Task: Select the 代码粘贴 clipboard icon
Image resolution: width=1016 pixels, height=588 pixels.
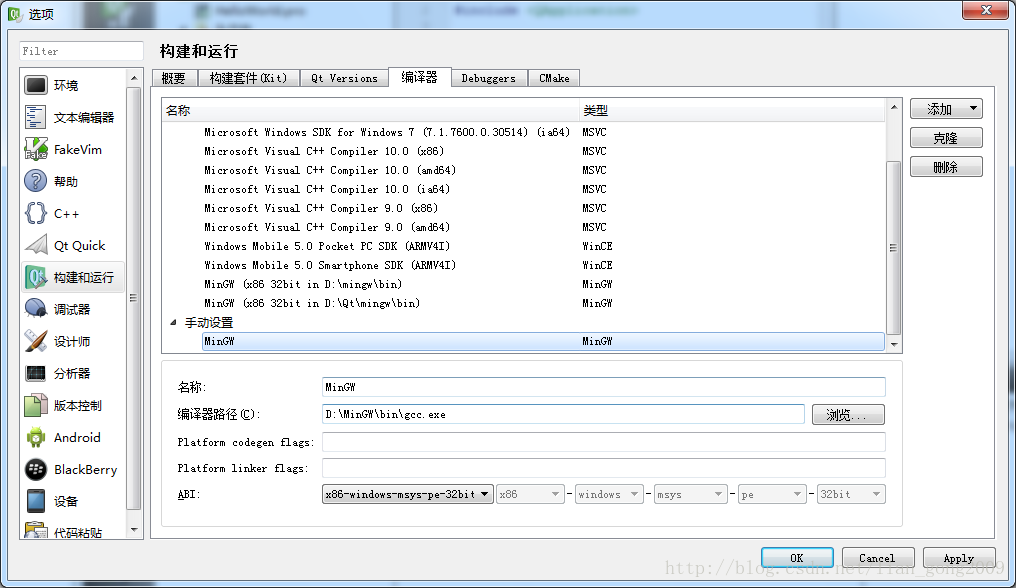Action: pos(36,530)
